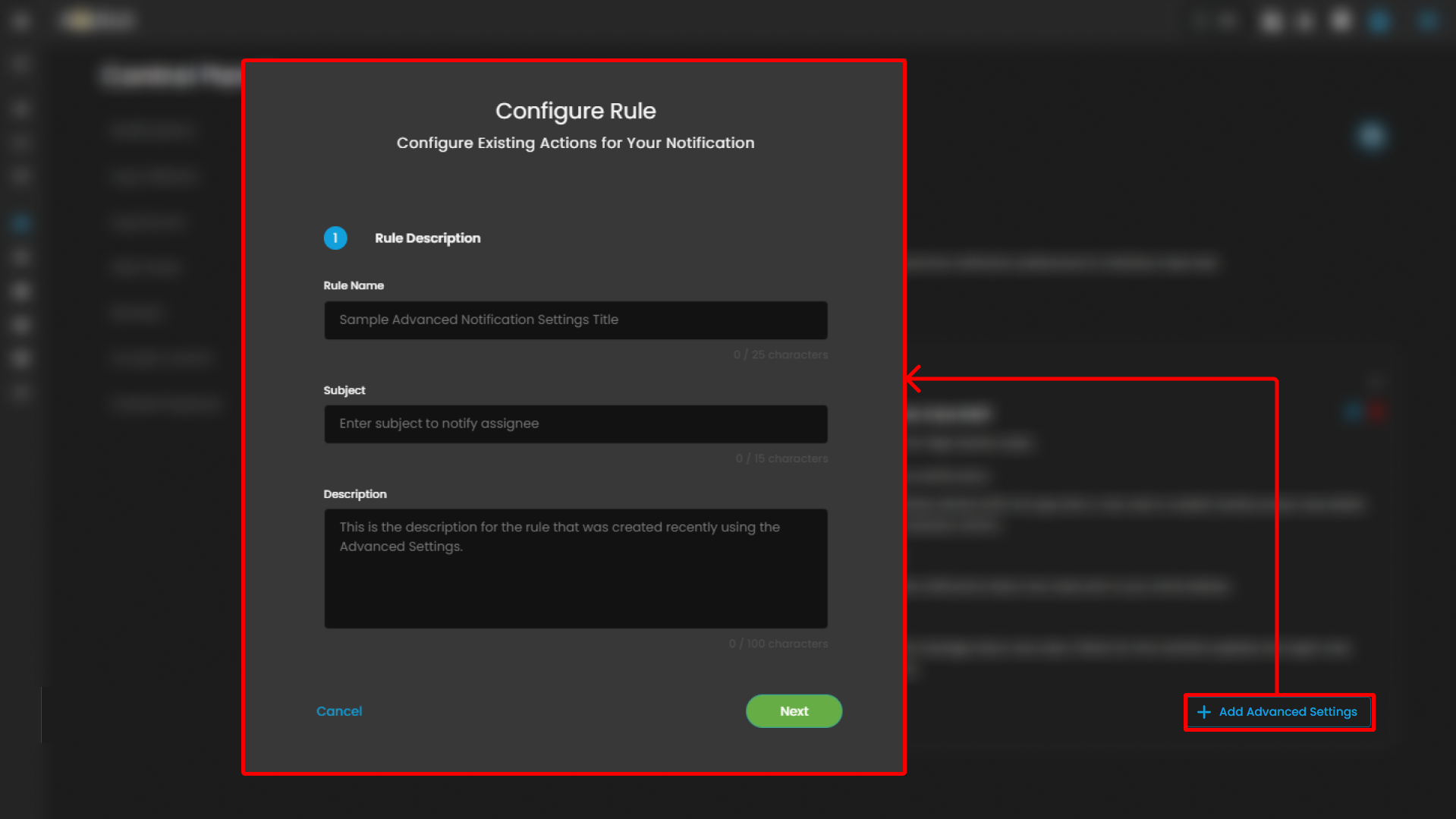Viewport: 1456px width, 819px height.
Task: Cancel the Configure Rule dialog
Action: tap(339, 711)
